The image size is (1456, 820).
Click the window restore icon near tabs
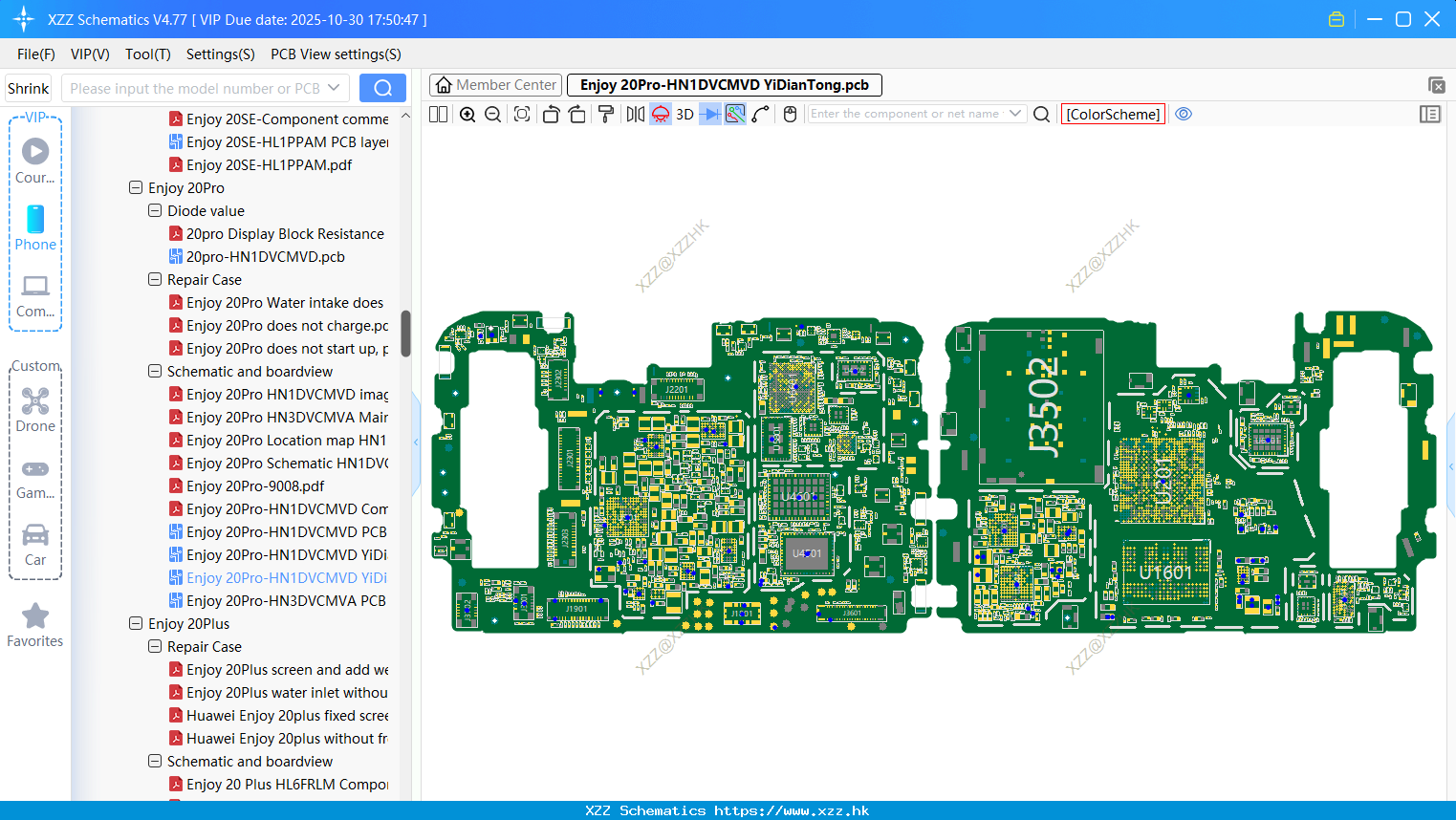pos(1436,85)
